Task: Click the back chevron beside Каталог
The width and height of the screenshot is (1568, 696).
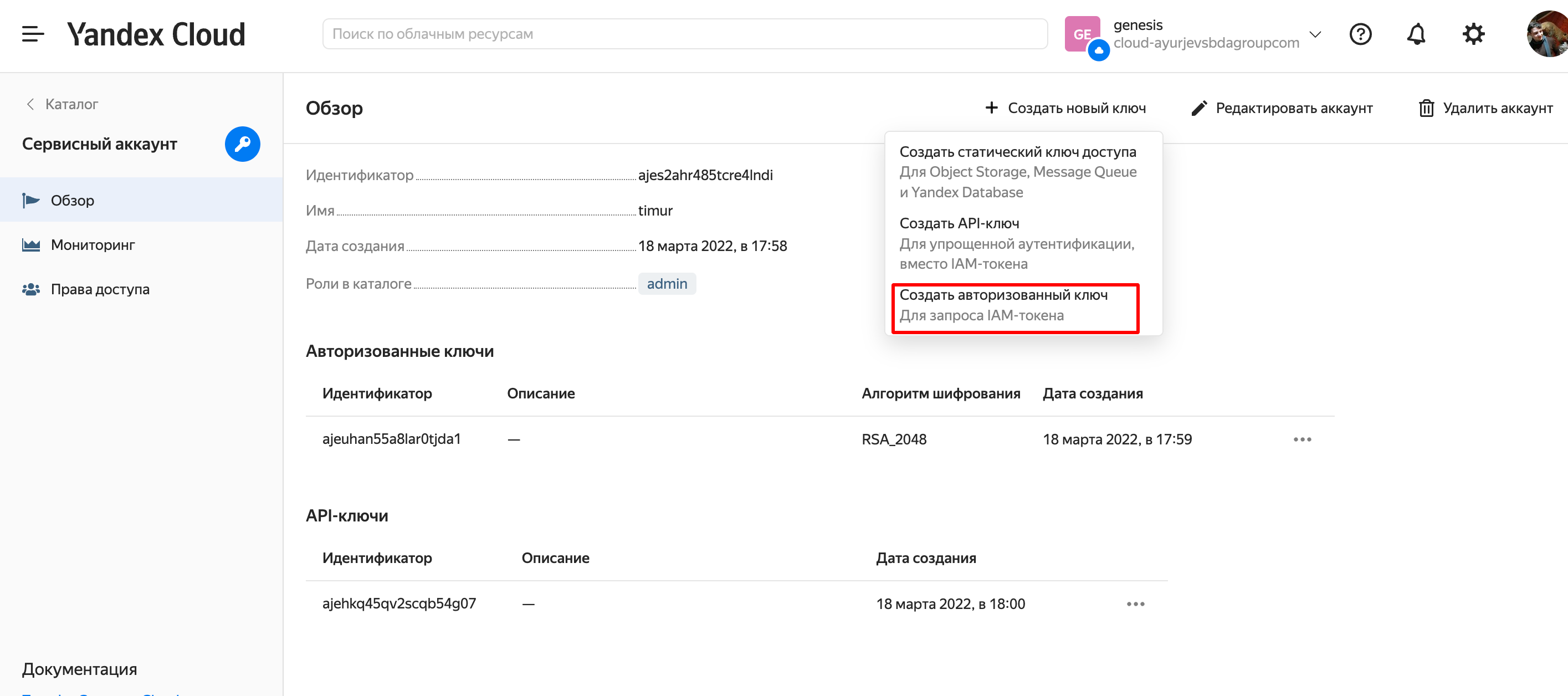Action: pyautogui.click(x=30, y=104)
